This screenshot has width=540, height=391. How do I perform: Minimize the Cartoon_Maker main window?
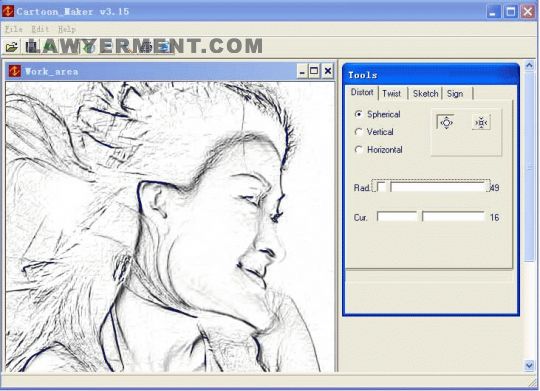[493, 12]
